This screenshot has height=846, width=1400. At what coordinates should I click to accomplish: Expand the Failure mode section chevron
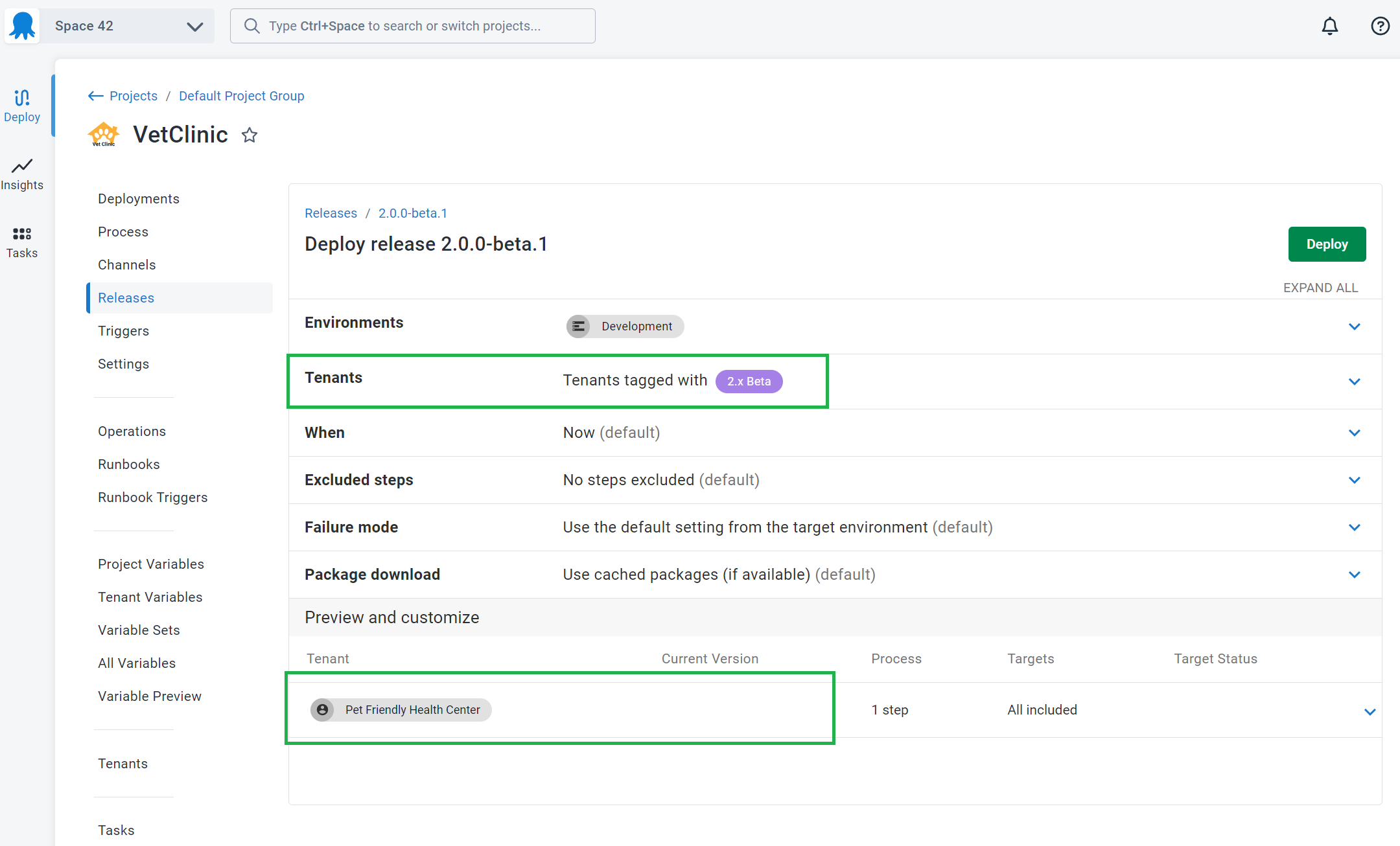coord(1354,527)
